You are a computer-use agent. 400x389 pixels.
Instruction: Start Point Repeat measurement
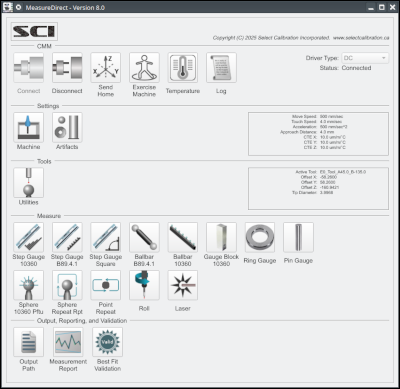(x=106, y=285)
